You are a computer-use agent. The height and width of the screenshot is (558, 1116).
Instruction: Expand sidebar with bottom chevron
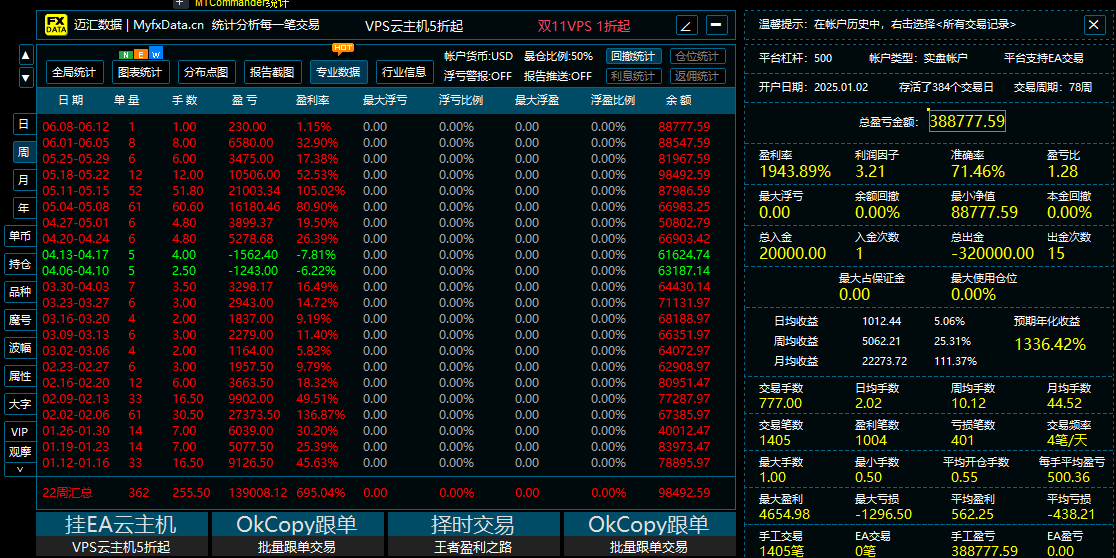(x=20, y=470)
